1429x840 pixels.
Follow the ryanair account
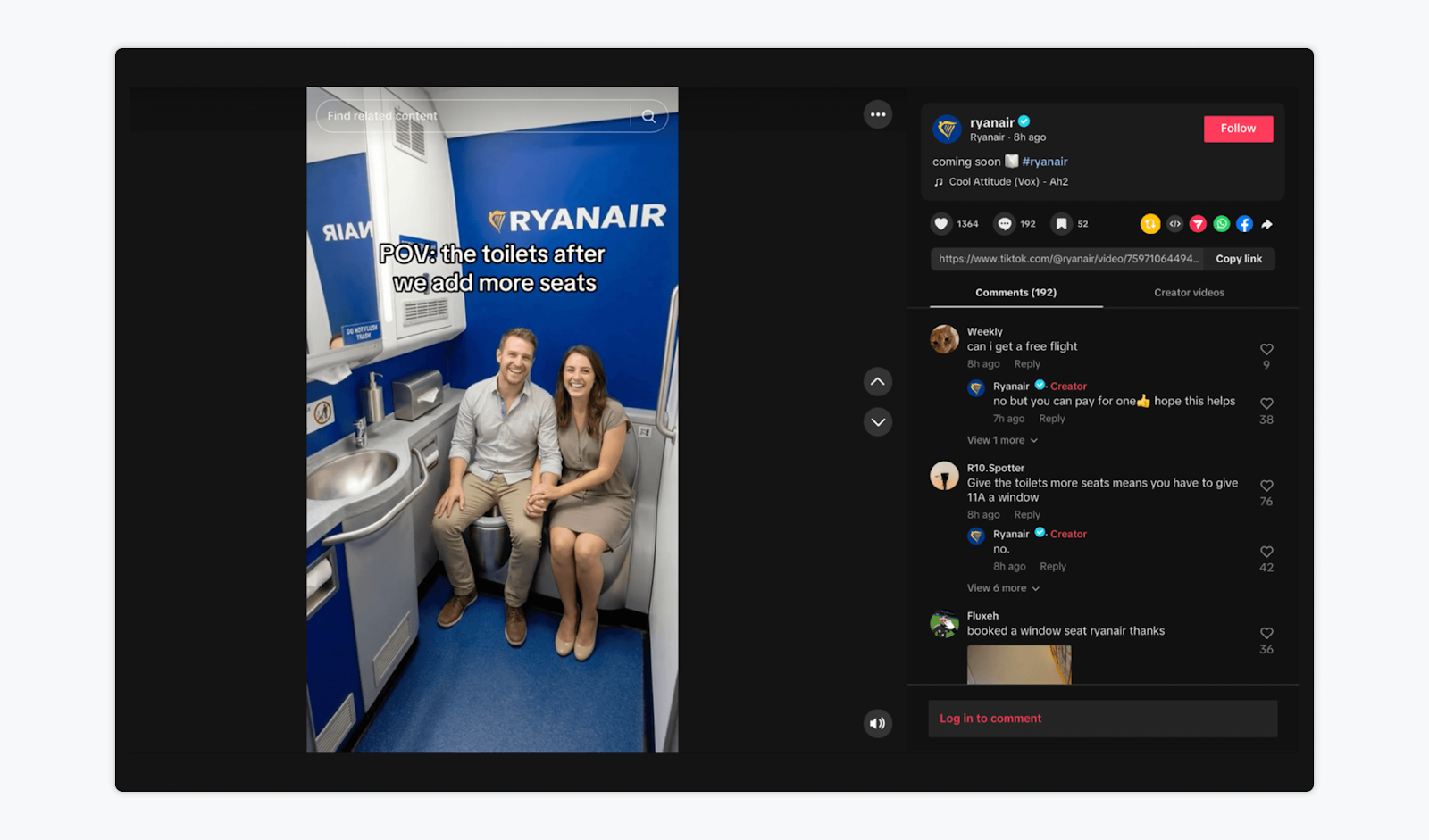click(1238, 129)
